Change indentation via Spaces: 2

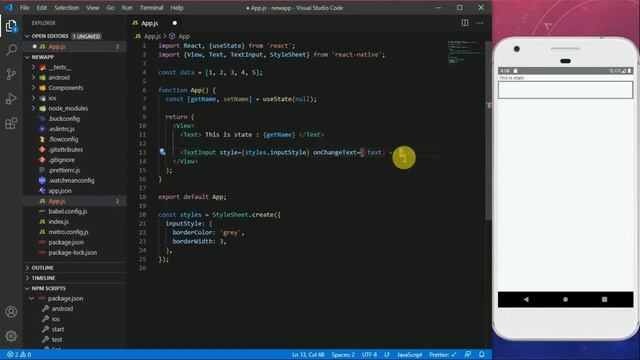coord(343,355)
